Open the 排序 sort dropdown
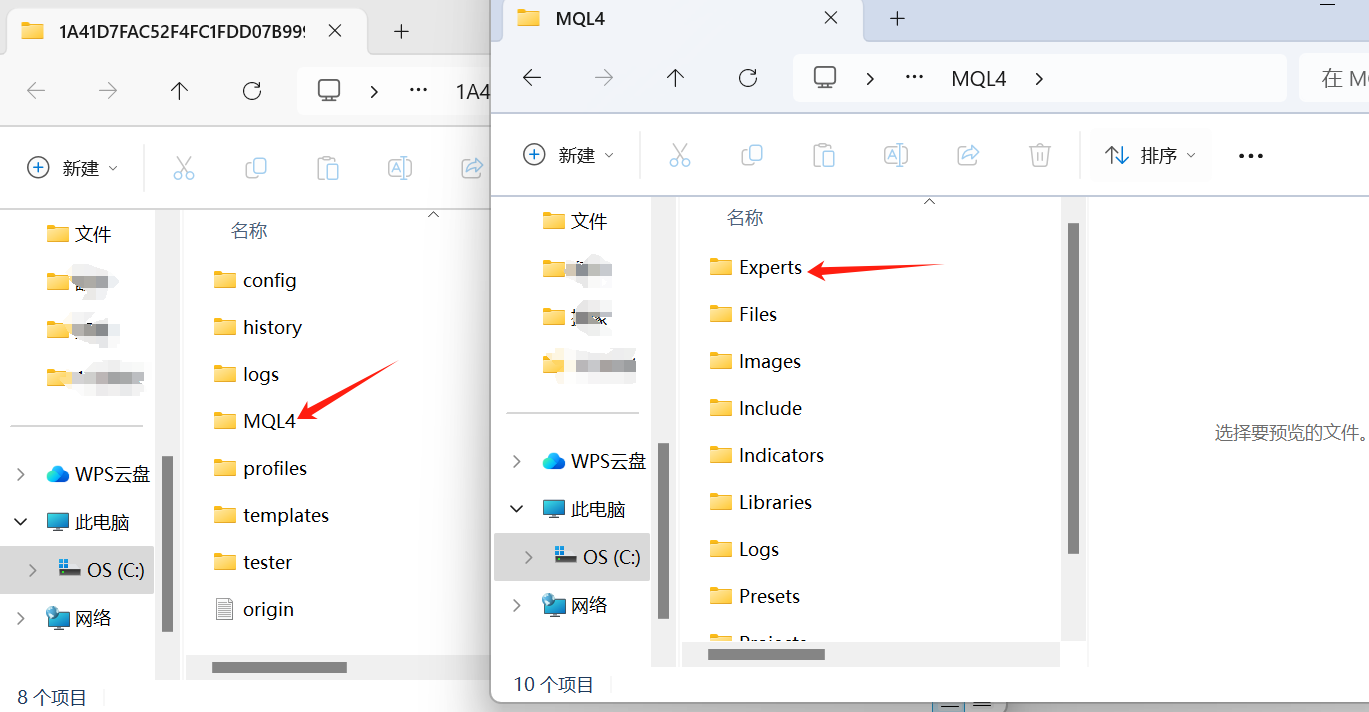Screen dimensions: 1369x712 point(1149,155)
